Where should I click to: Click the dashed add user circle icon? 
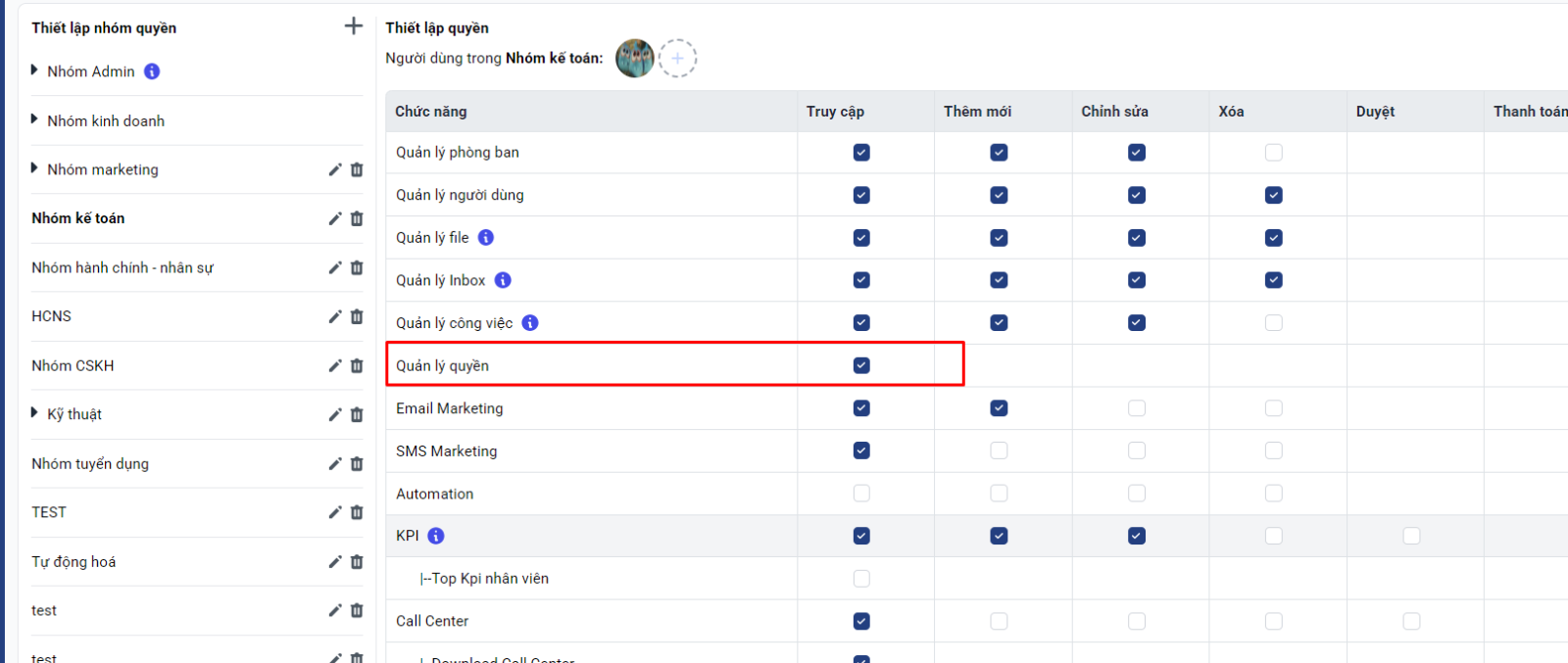coord(677,59)
